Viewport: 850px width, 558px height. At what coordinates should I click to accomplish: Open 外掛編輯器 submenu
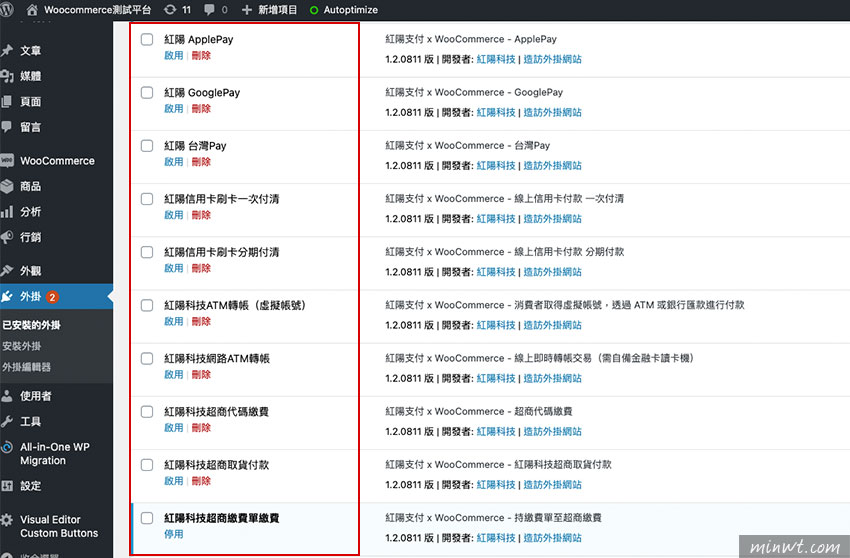coord(26,367)
